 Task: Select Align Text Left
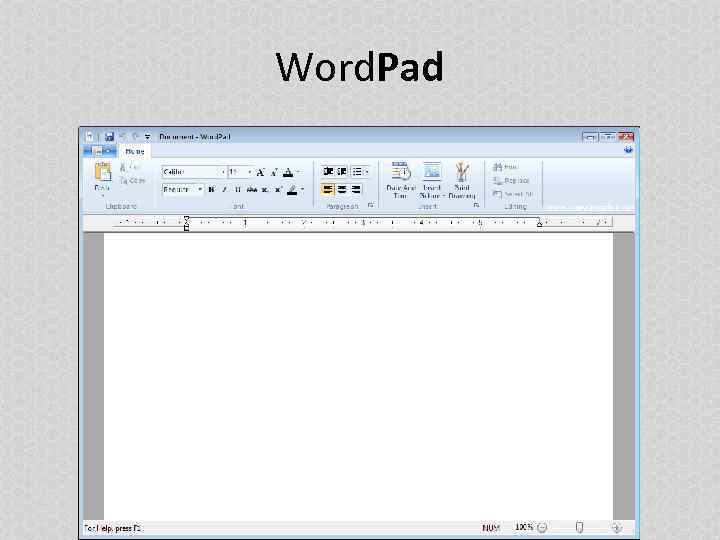(328, 189)
